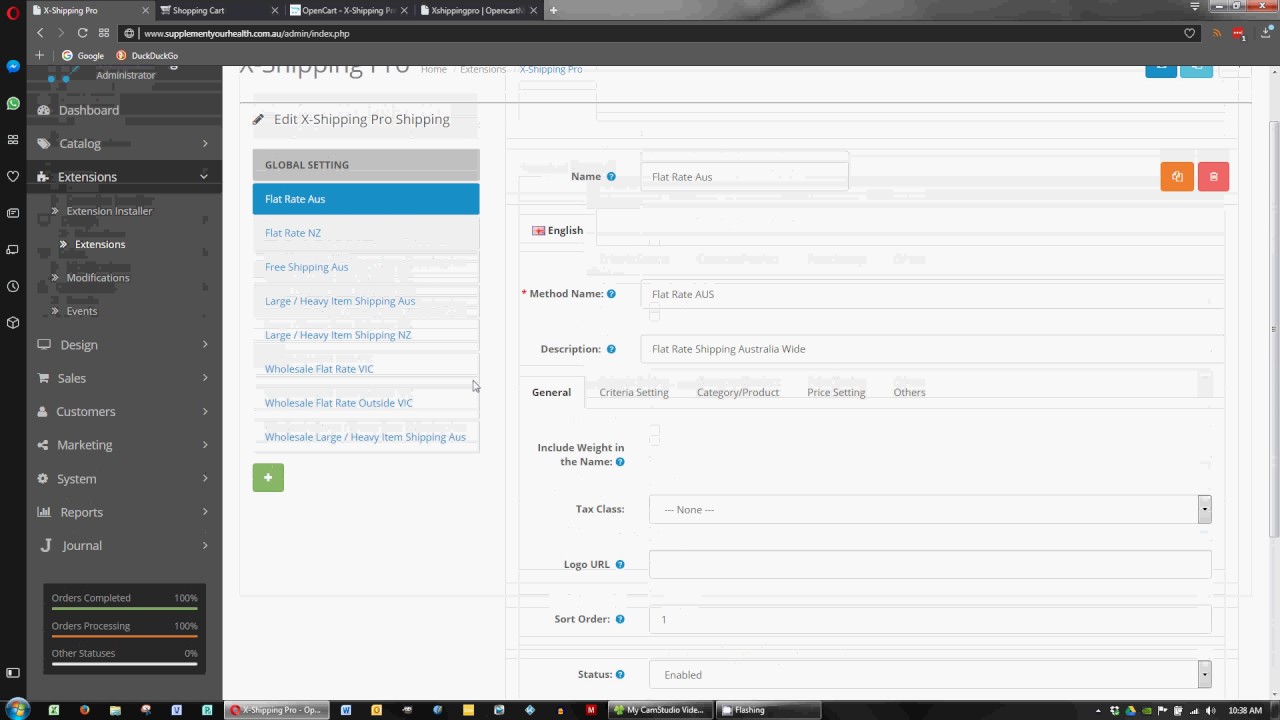Viewport: 1280px width, 720px height.
Task: Open CamStudio Video taskbar item
Action: 660,710
